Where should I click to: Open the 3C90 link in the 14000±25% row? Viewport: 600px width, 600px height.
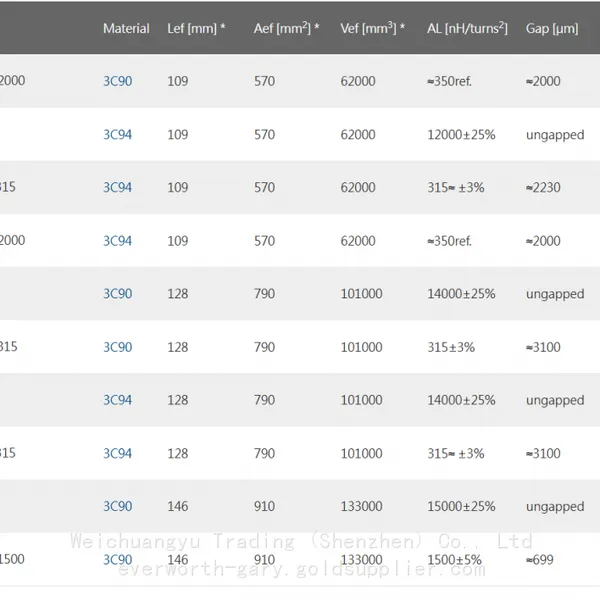(x=117, y=294)
